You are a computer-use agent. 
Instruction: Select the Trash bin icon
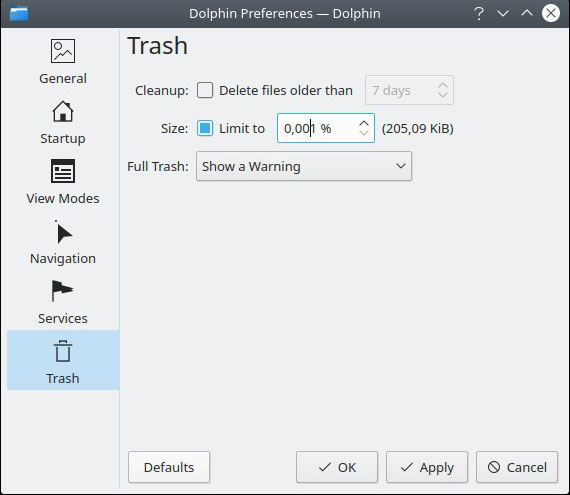(63, 351)
